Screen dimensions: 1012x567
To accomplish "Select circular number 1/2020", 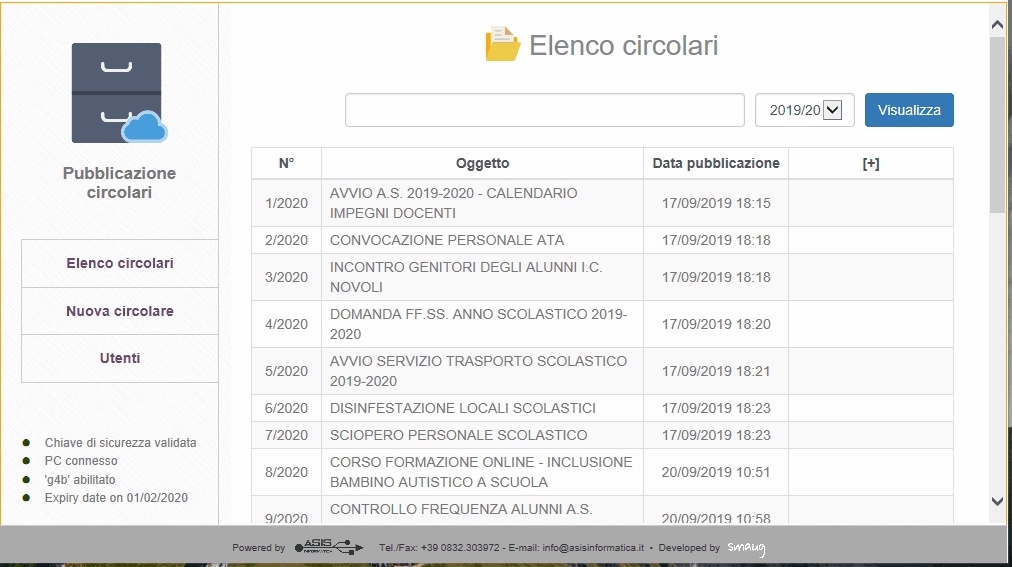I will pos(287,203).
